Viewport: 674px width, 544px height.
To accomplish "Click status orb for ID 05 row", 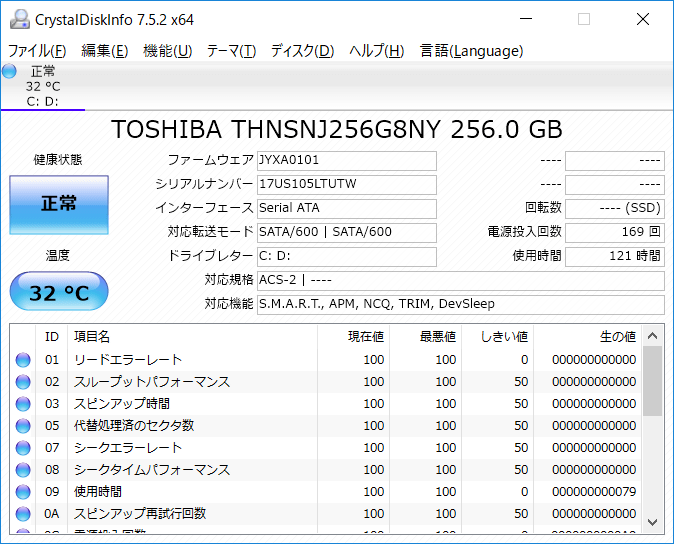I will click(x=23, y=425).
